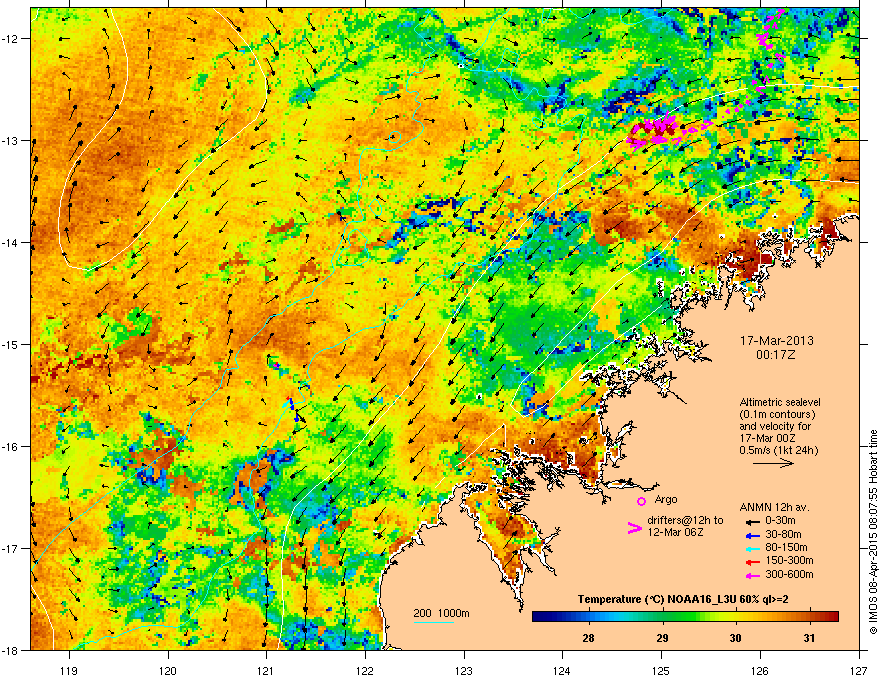Click the '0-30m' depth label
This screenshot has height=680, width=880.
coord(780,521)
